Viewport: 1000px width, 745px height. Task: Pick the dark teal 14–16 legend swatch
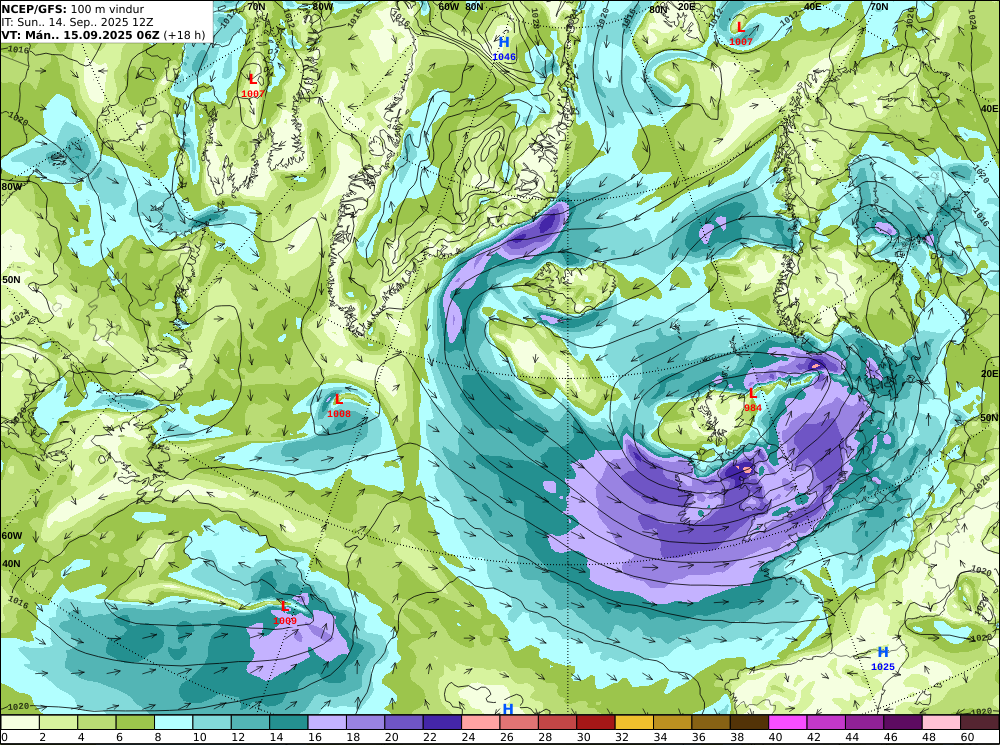pos(288,722)
